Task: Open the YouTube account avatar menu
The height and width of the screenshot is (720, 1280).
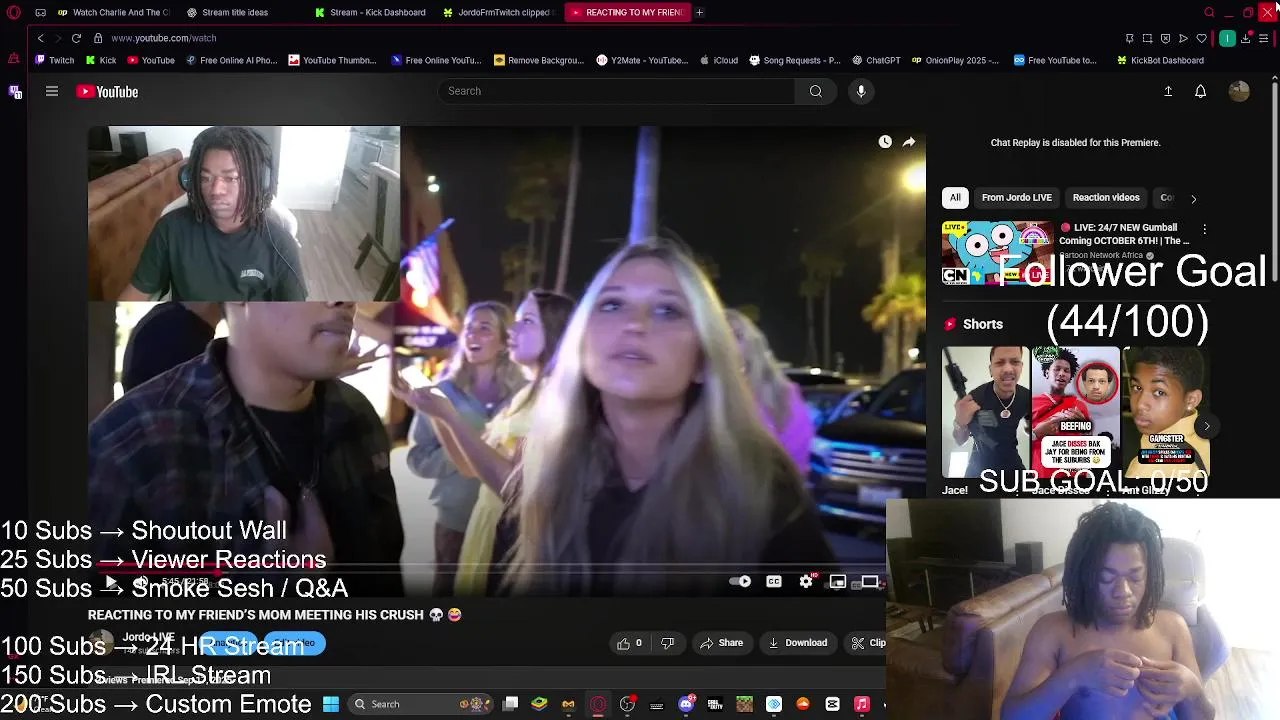Action: click(x=1239, y=91)
